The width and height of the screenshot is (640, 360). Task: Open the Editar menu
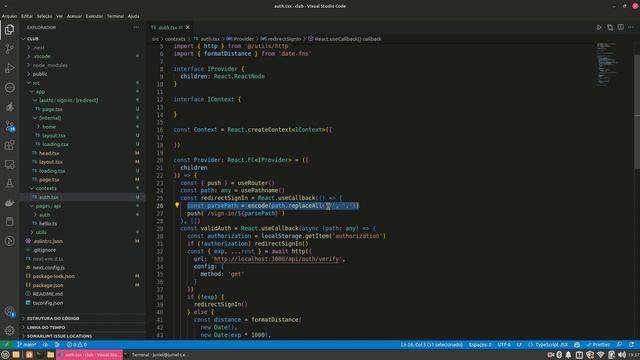click(27, 16)
